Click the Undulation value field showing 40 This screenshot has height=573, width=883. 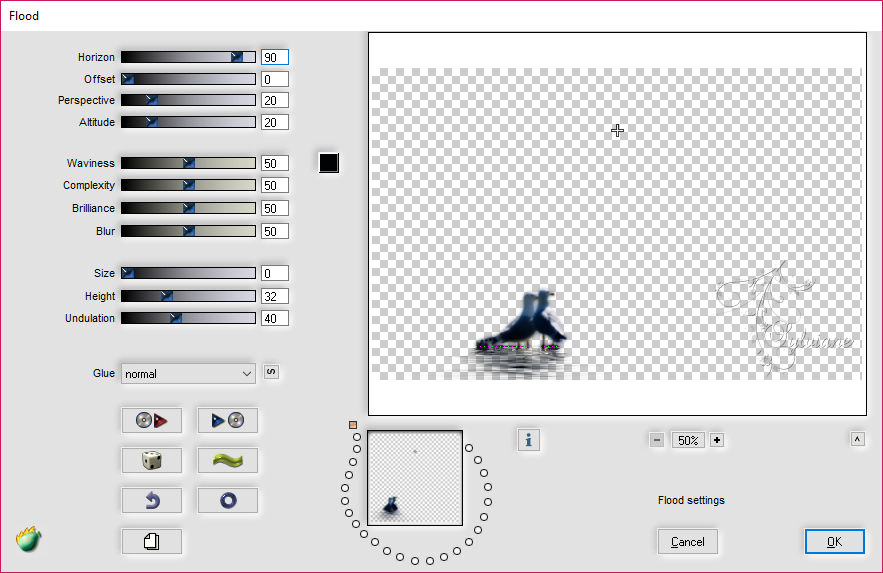tap(275, 318)
